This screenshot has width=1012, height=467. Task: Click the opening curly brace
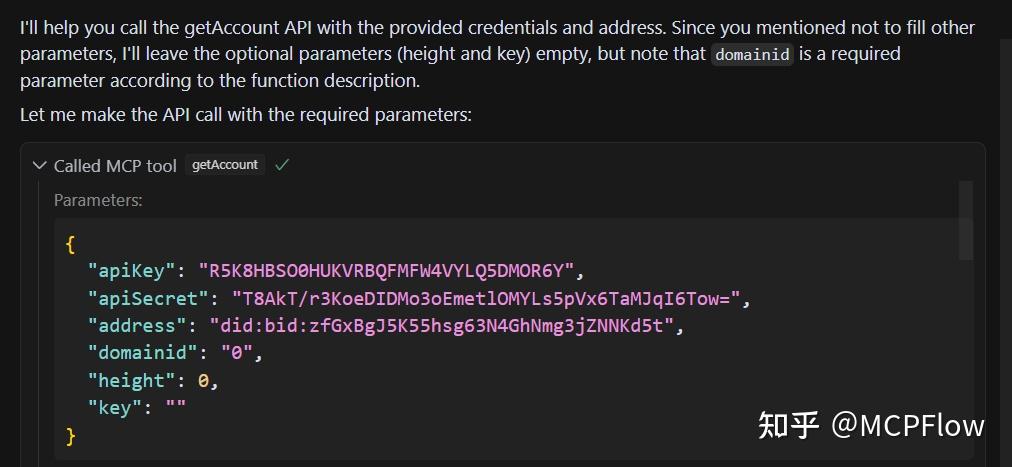tap(70, 243)
